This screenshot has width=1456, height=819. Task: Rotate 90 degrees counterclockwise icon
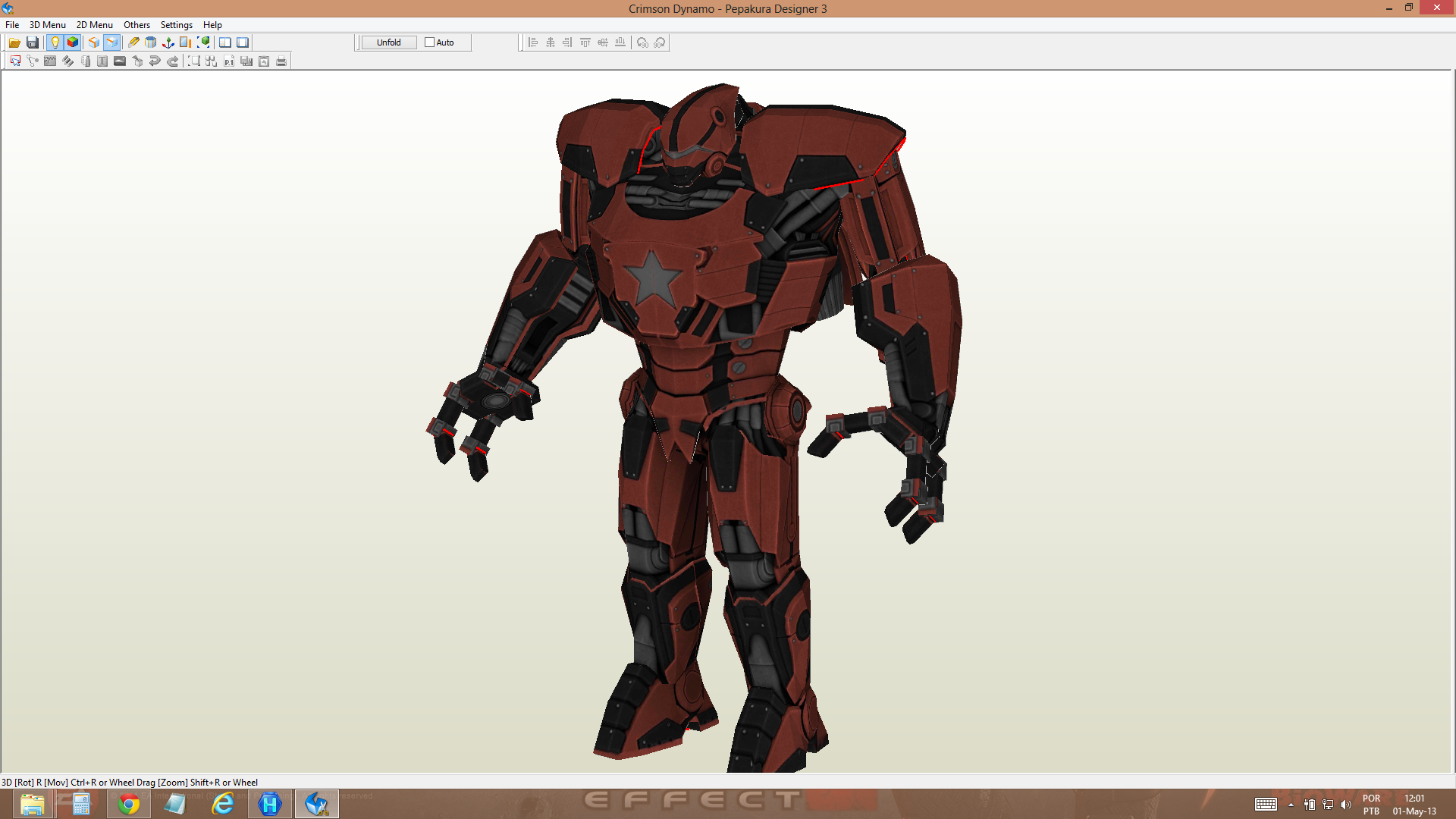click(x=642, y=42)
